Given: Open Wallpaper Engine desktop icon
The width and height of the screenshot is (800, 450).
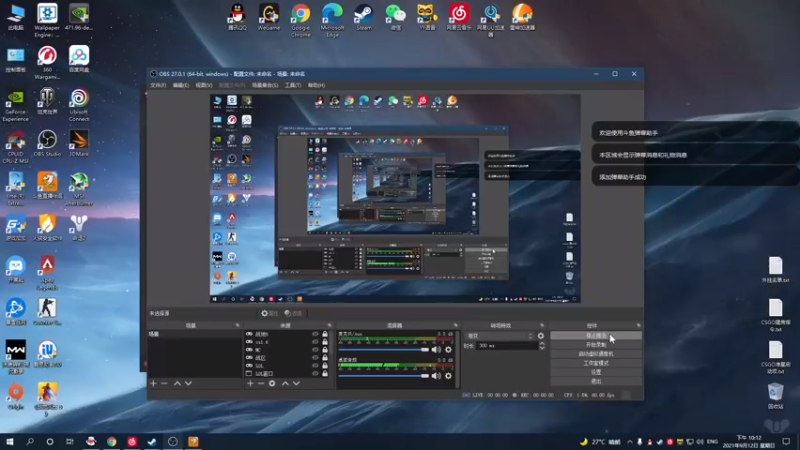Looking at the screenshot, I should [47, 20].
